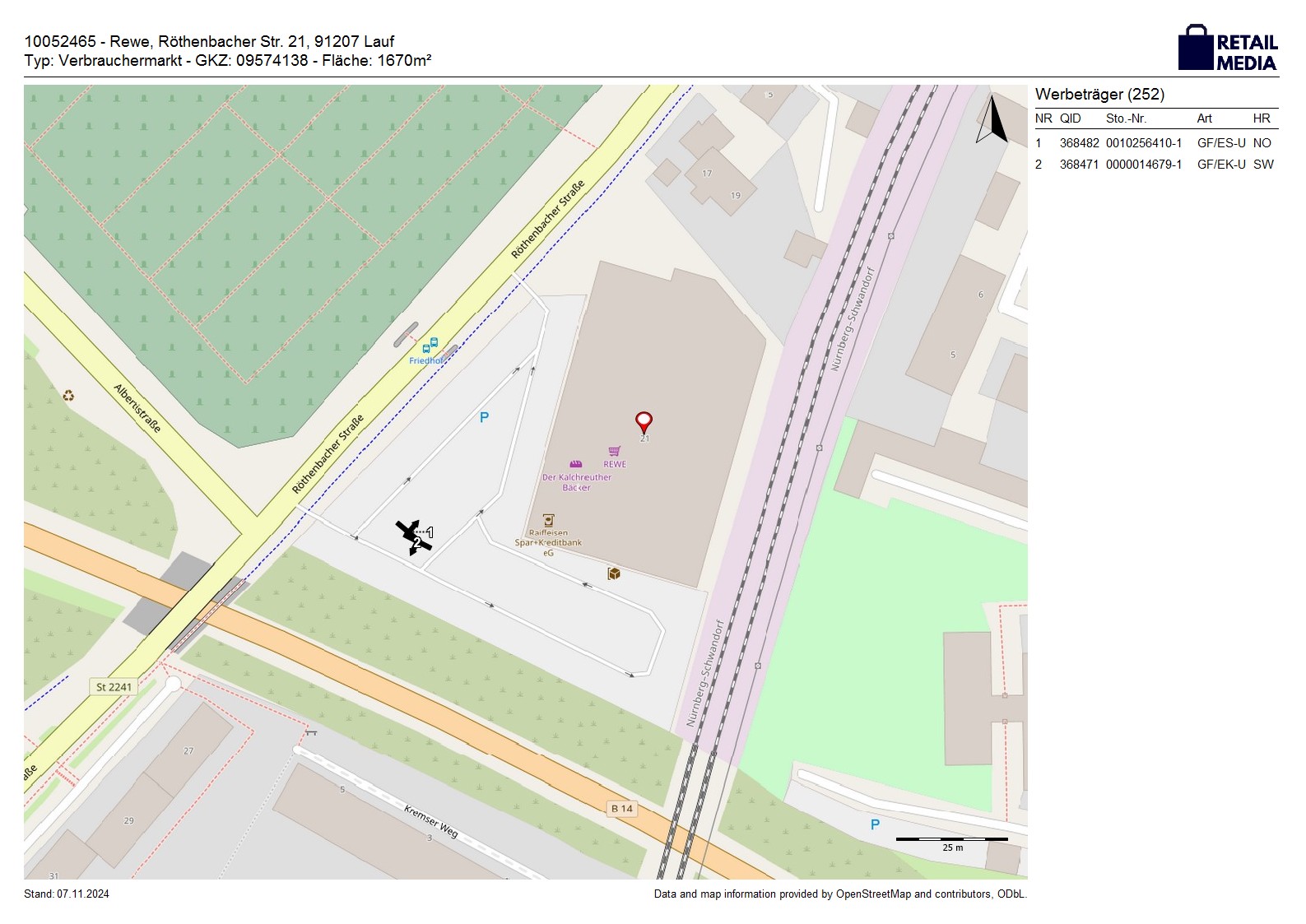Click the parcel box icon
1306x924 pixels.
(x=614, y=573)
